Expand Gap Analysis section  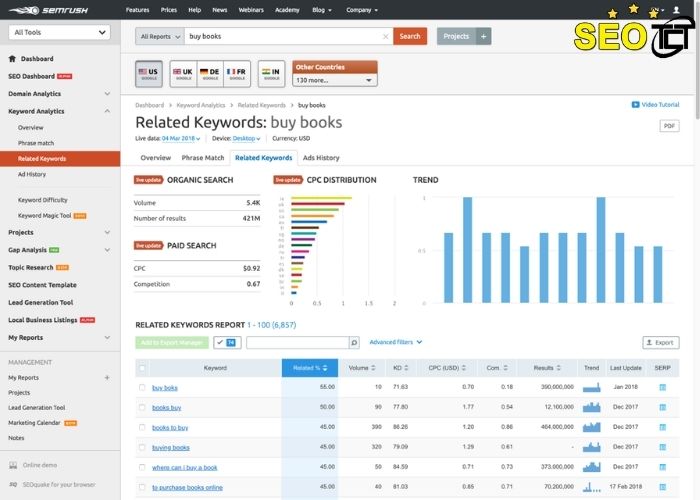(x=107, y=250)
